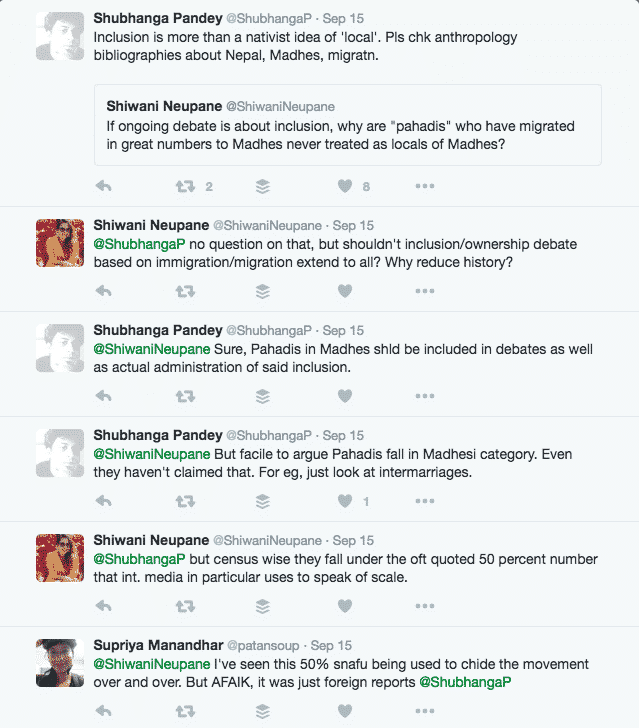
Task: Reply to the census 50 percent tweet
Action: (x=104, y=606)
